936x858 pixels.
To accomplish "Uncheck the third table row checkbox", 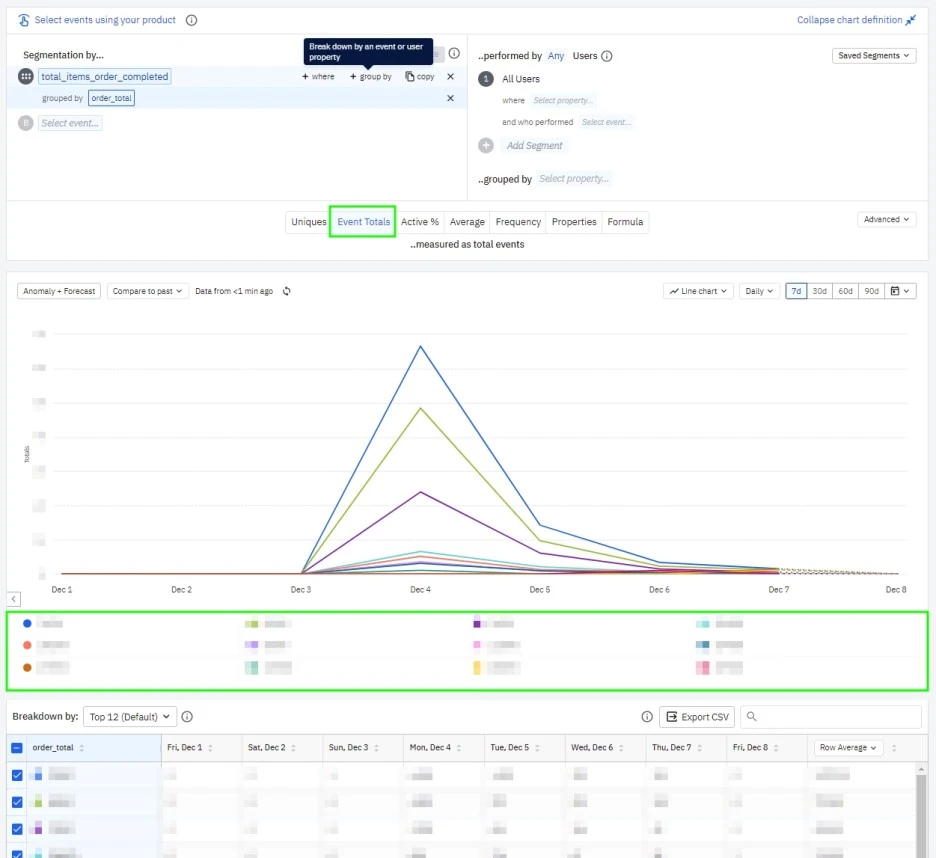I will (x=17, y=829).
